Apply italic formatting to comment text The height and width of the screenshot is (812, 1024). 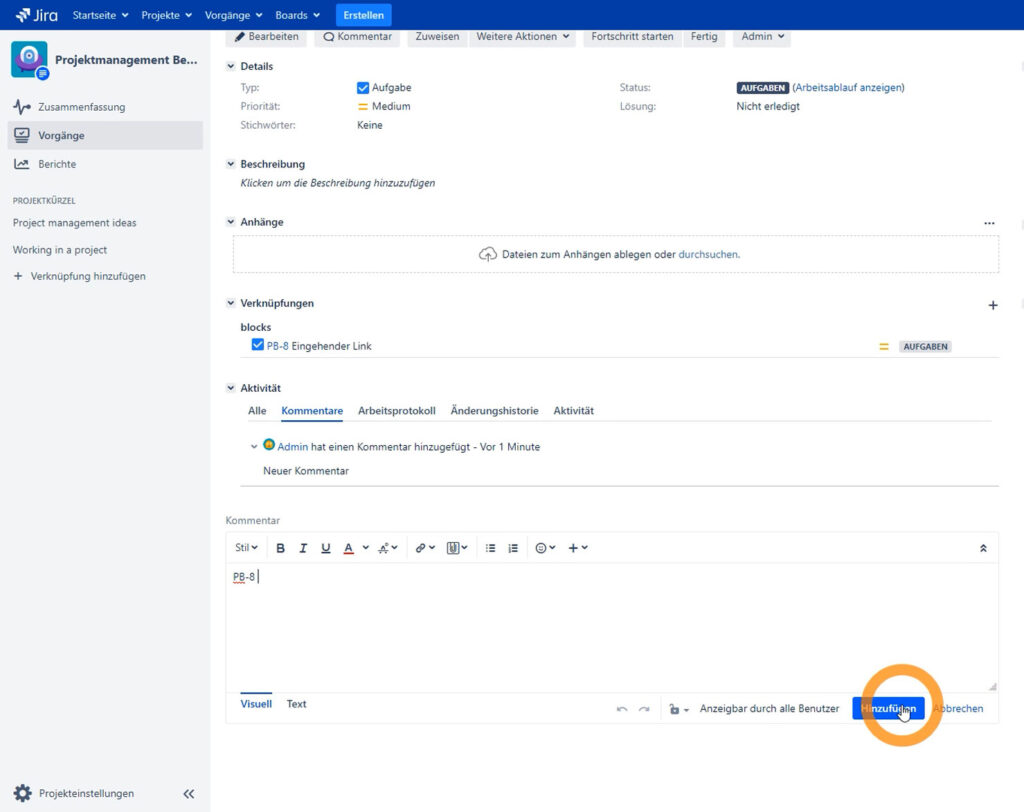click(303, 547)
